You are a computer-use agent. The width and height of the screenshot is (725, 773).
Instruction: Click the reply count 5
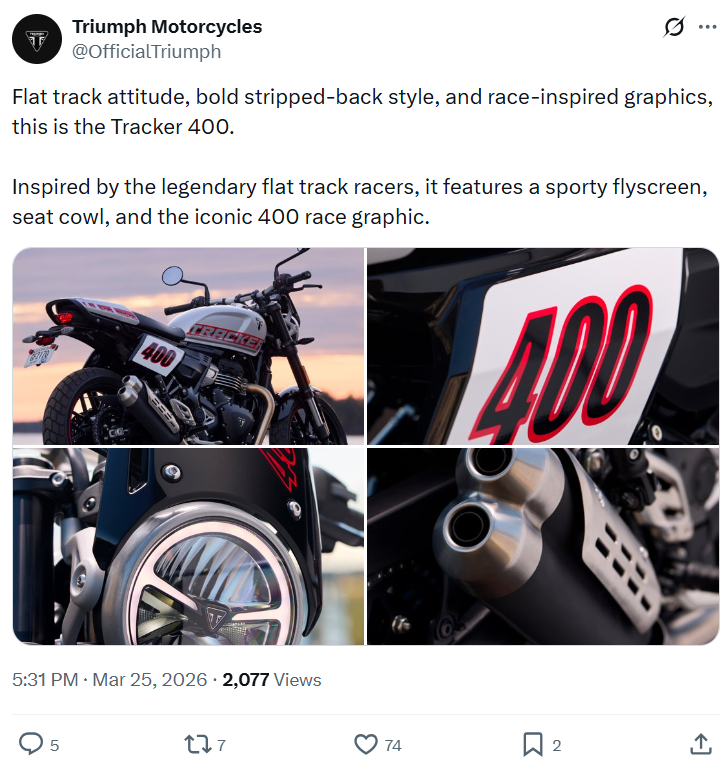tap(54, 745)
